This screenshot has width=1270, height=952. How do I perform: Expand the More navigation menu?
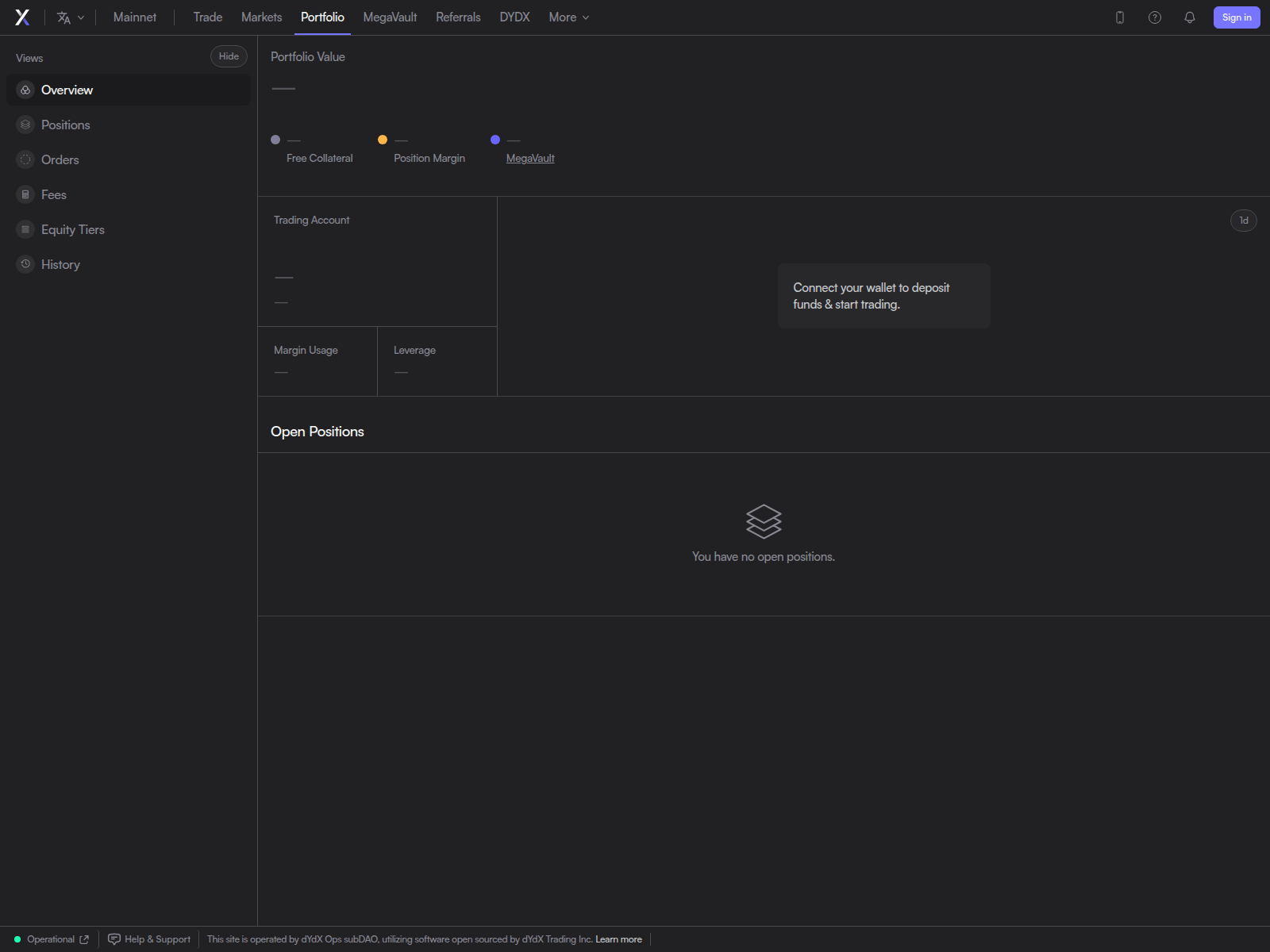pos(568,17)
